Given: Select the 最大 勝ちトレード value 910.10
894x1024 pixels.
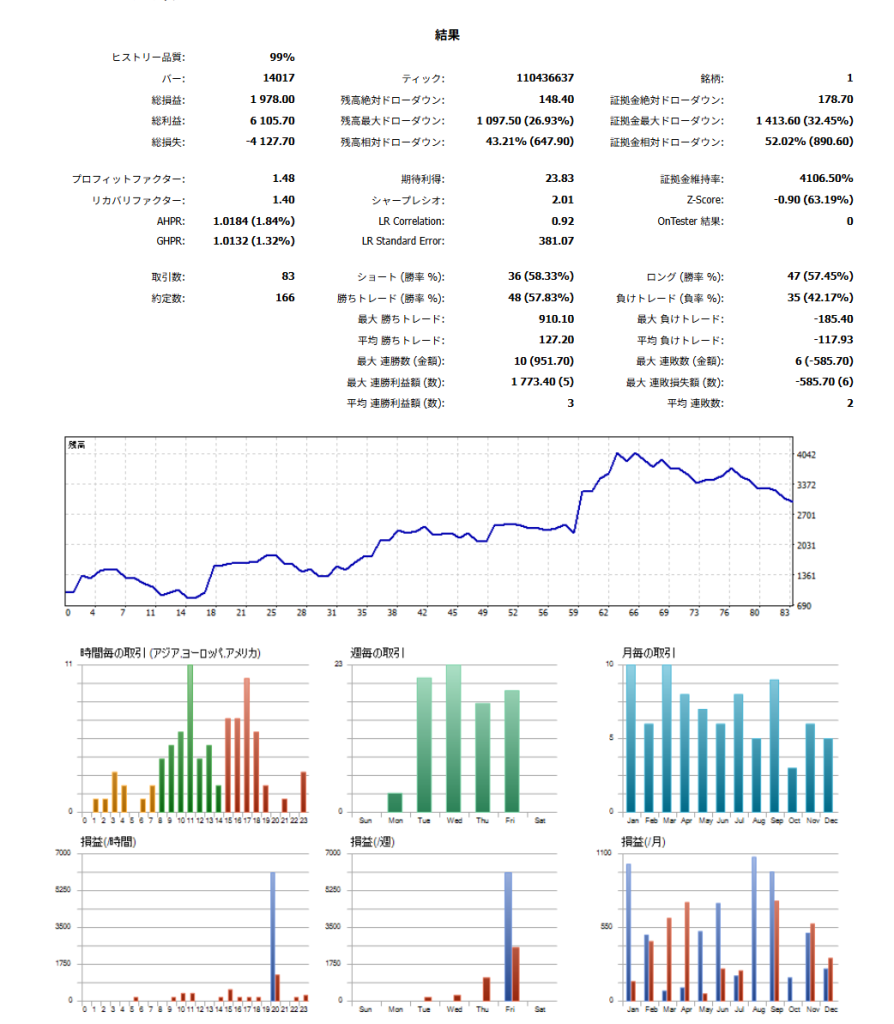Looking at the screenshot, I should (x=555, y=318).
